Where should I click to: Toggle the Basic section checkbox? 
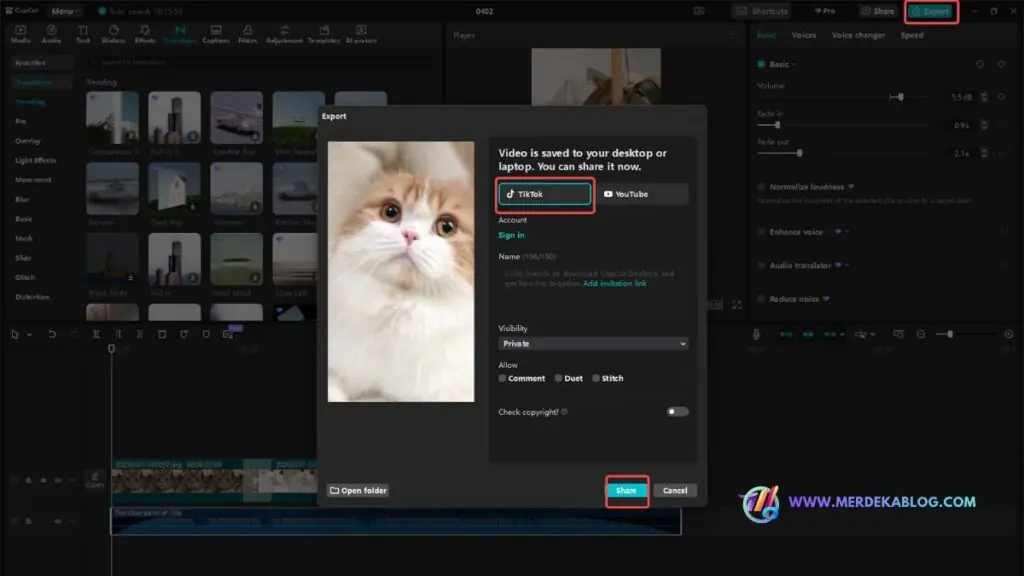[761, 64]
